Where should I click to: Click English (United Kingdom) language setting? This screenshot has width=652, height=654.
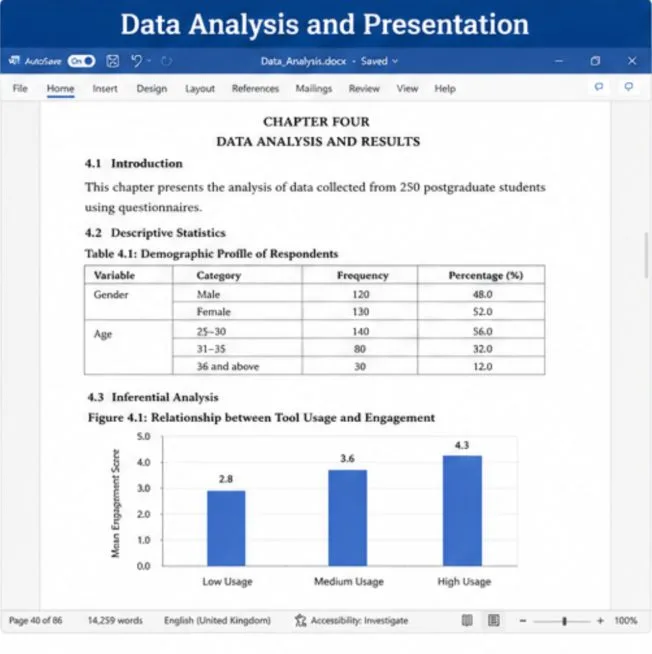(x=217, y=620)
